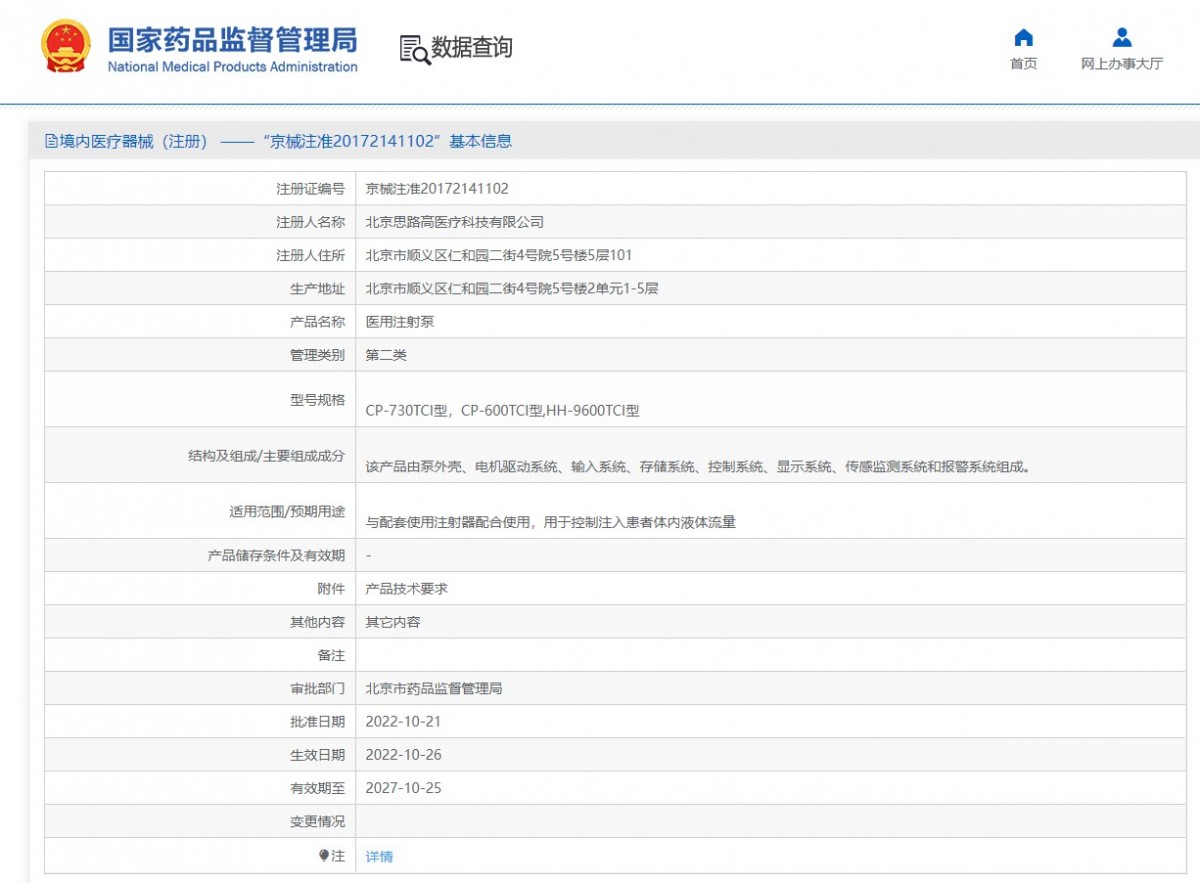This screenshot has height=883, width=1200.
Task: Click the national emblem logo
Action: click(66, 46)
